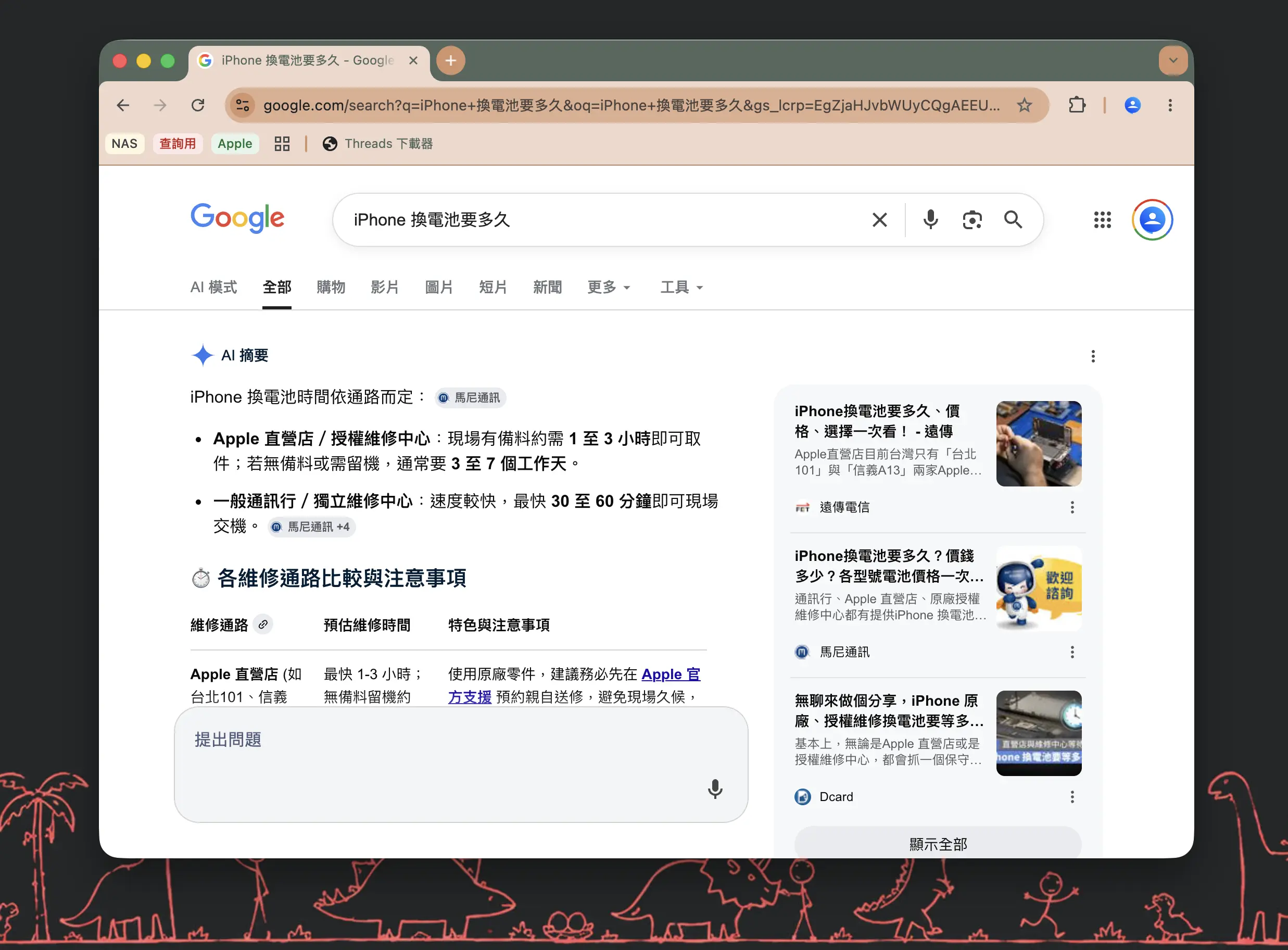Open site information in address bar
The image size is (1288, 950).
(x=243, y=105)
